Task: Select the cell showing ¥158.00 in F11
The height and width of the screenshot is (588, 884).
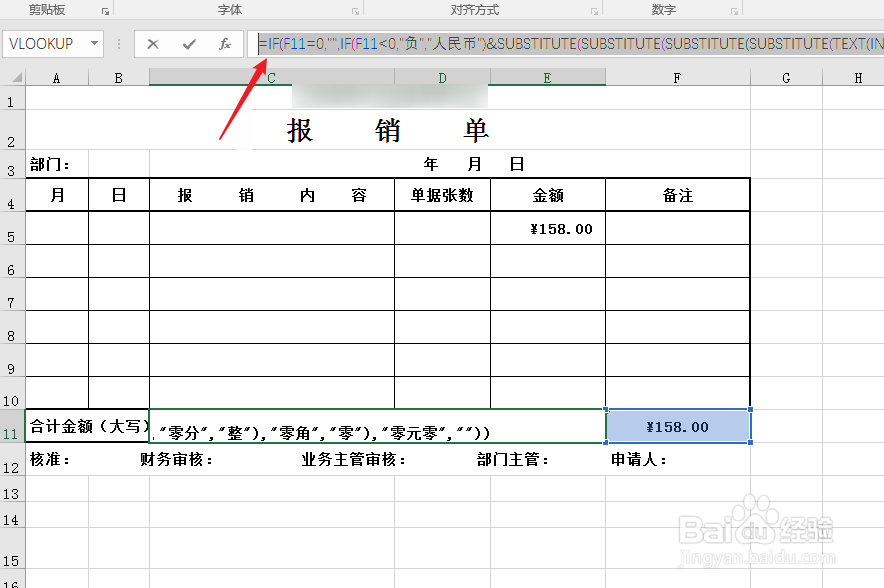Action: (x=677, y=425)
